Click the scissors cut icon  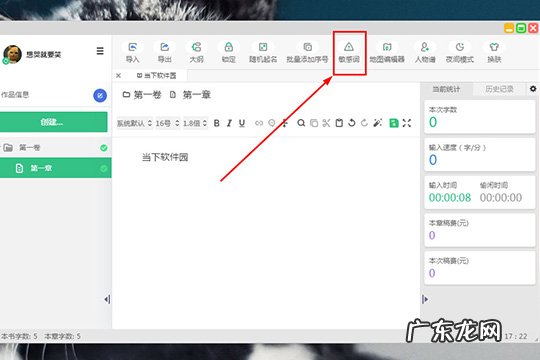pos(326,123)
